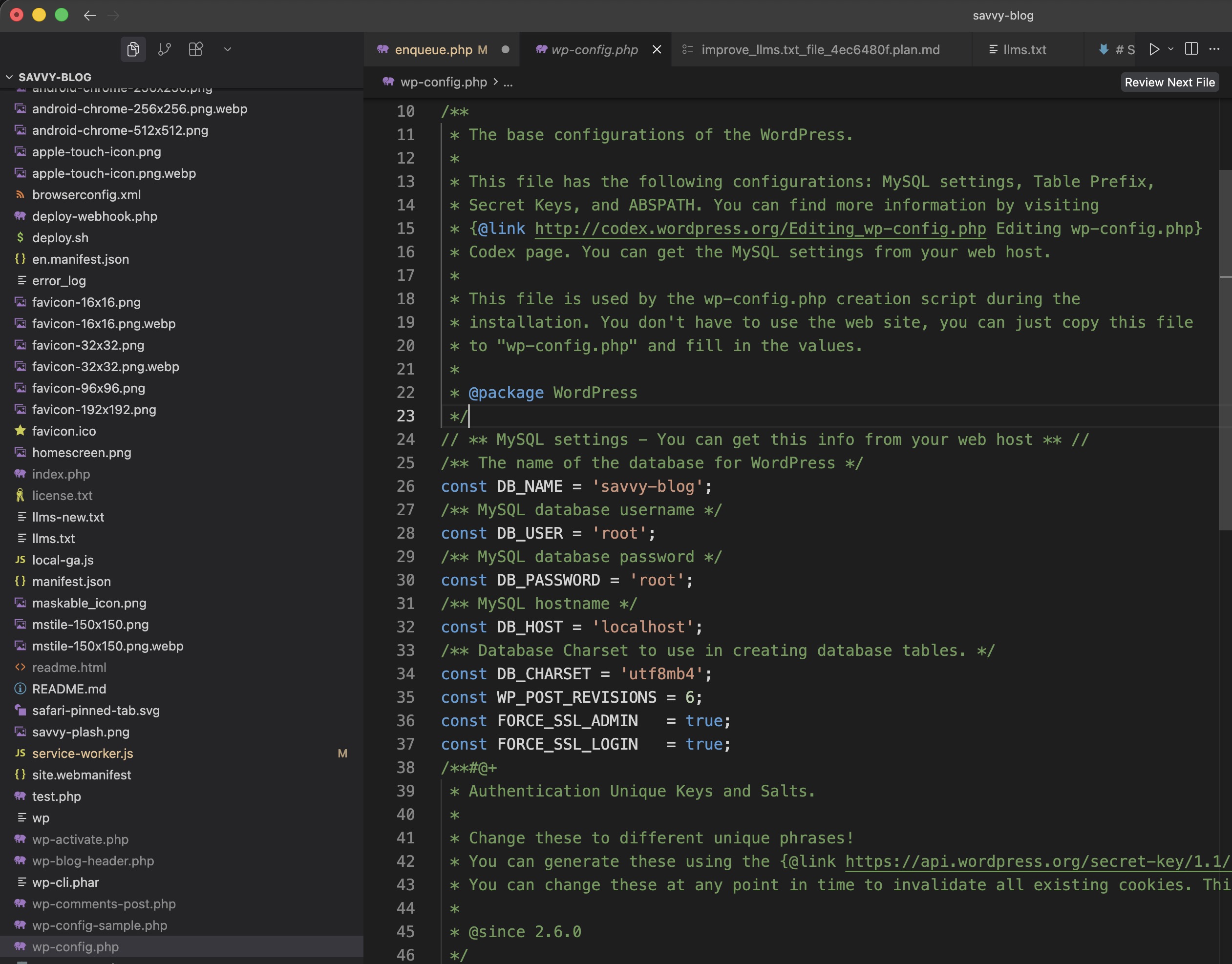Click the forward navigation arrow

(113, 15)
